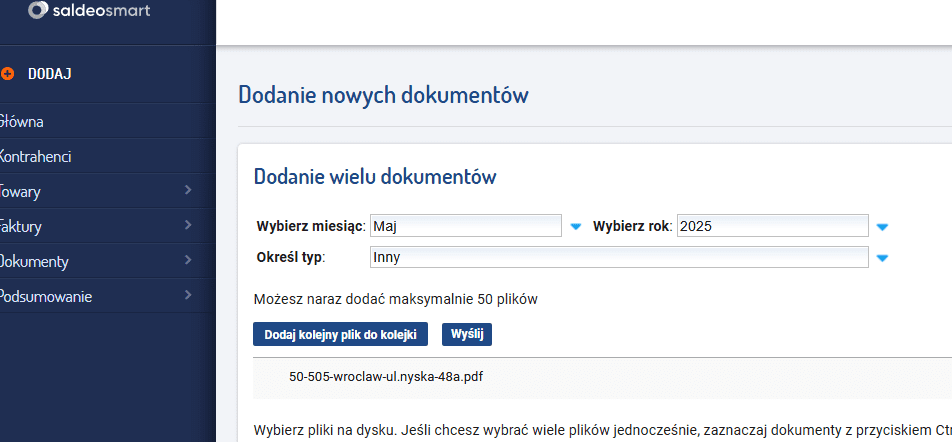
Task: Open Kontrahenci in the sidebar
Action: [x=36, y=157]
